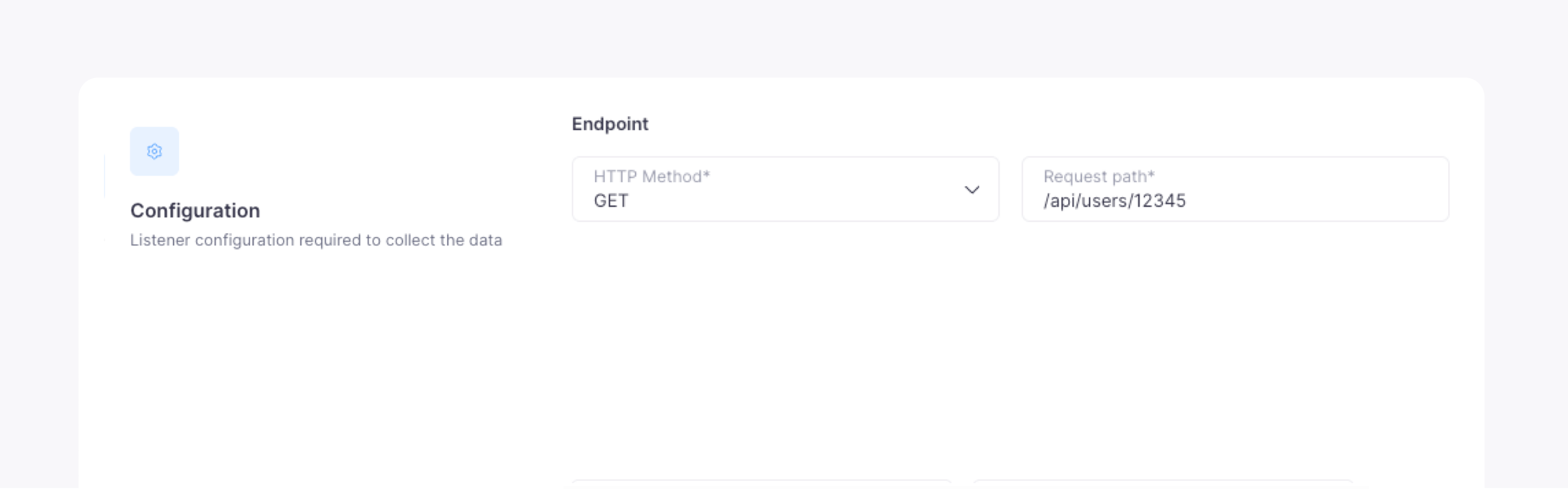
Task: Expand the HTTP Method chevron arrow
Action: [972, 190]
